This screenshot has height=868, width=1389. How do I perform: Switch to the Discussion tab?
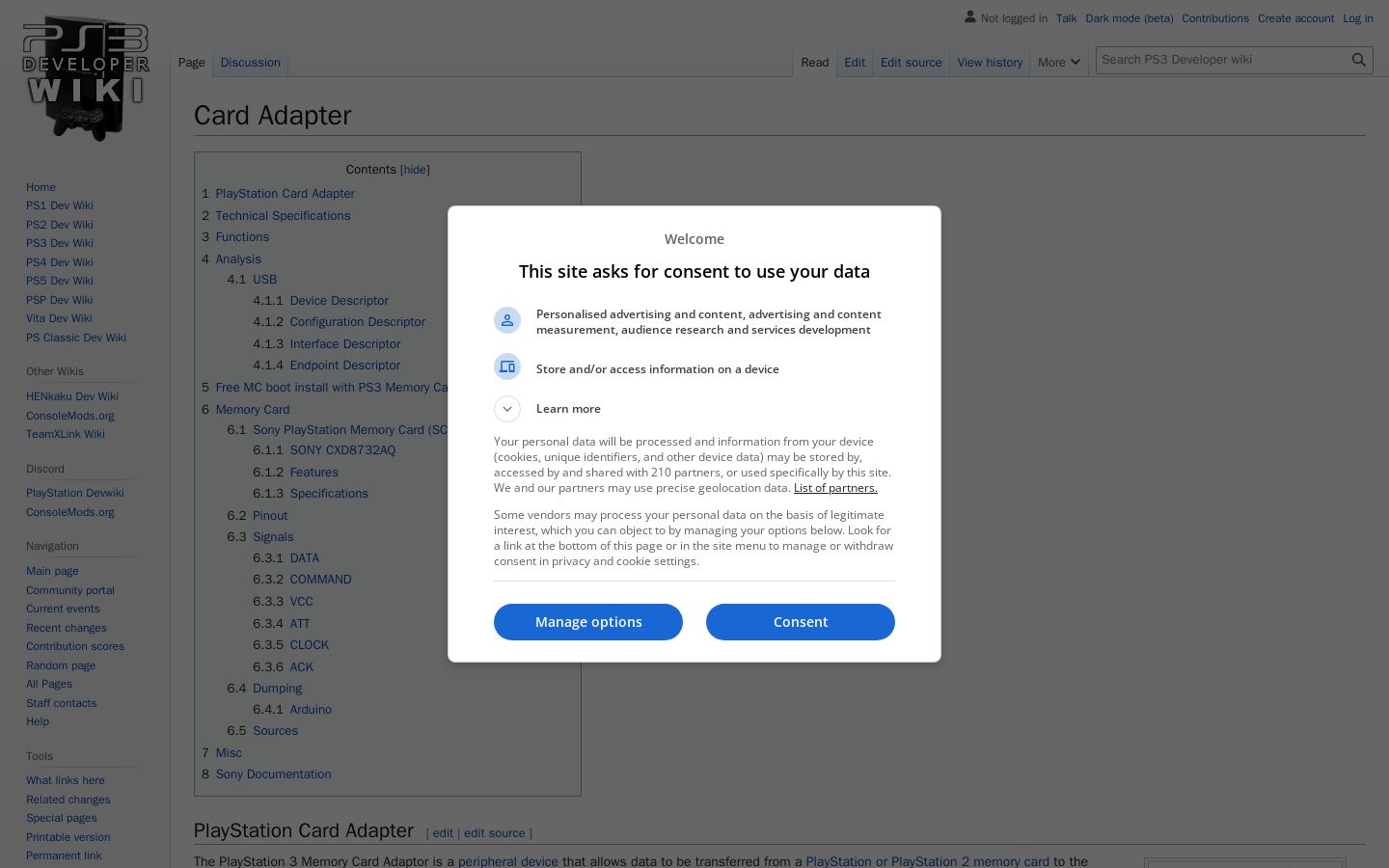pyautogui.click(x=250, y=63)
